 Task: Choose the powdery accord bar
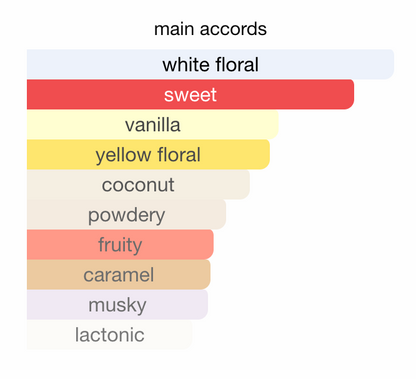click(x=126, y=214)
